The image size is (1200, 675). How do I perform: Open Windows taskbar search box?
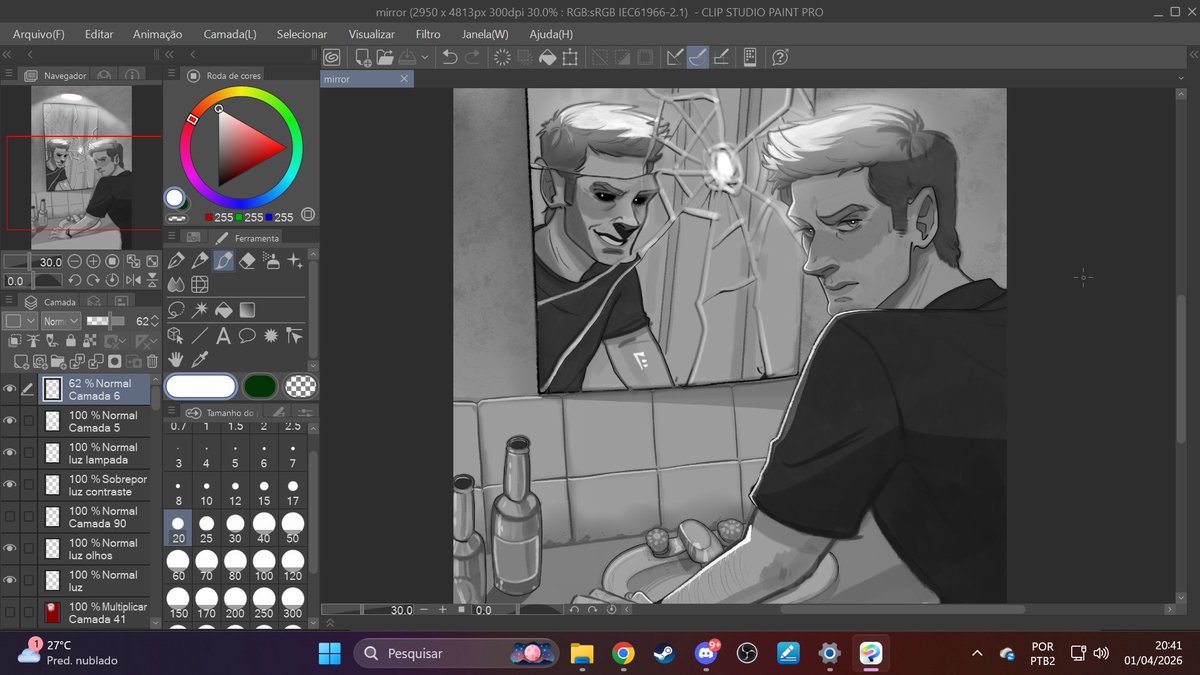click(456, 653)
